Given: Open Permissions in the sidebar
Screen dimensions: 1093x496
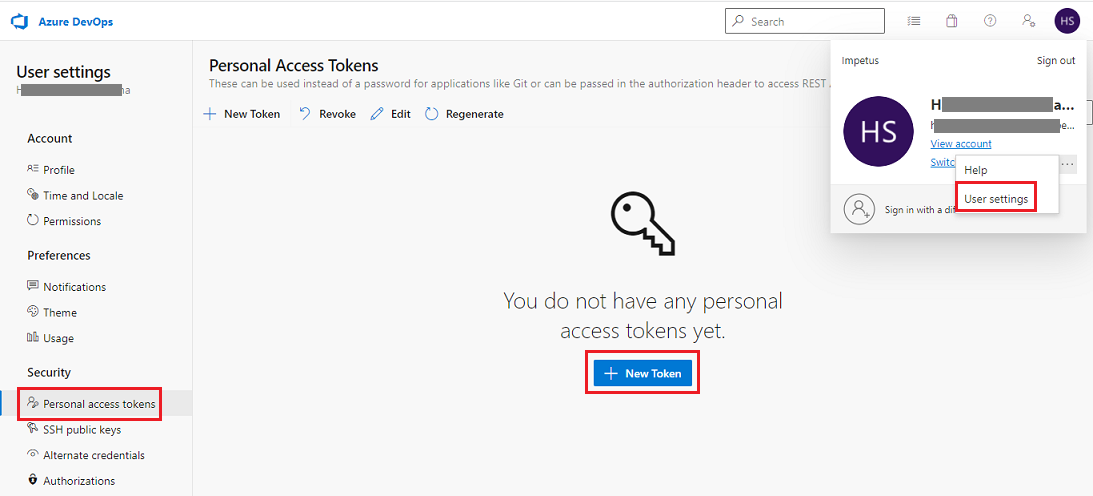Looking at the screenshot, I should (72, 222).
